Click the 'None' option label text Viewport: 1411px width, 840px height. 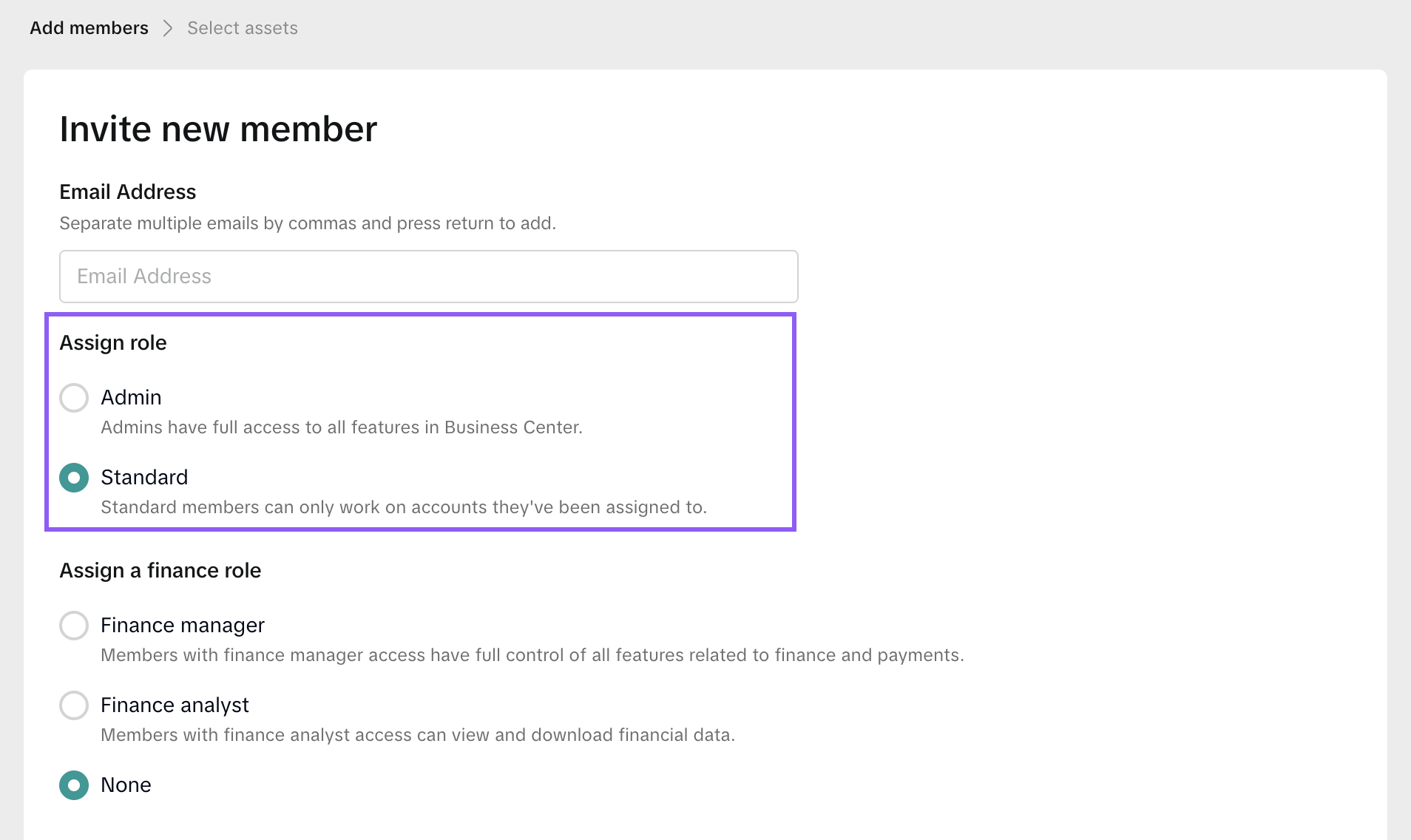click(x=126, y=785)
